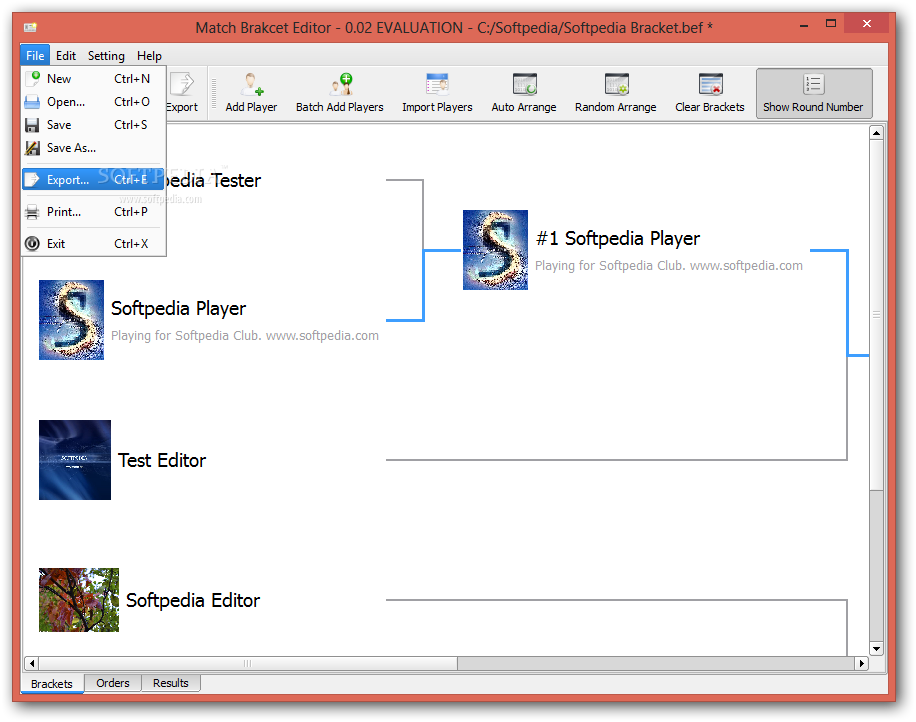Click the horizontal scrollbar right arrow
916x722 pixels.
coord(862,664)
